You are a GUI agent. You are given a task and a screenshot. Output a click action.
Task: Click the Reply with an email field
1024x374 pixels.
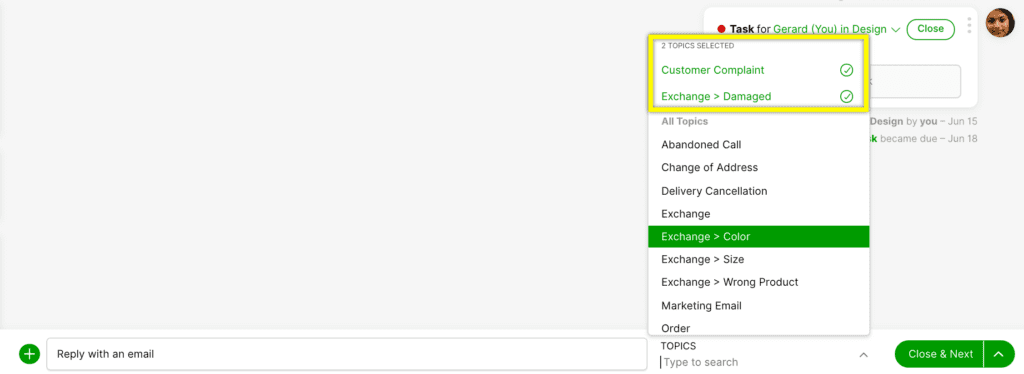point(347,354)
